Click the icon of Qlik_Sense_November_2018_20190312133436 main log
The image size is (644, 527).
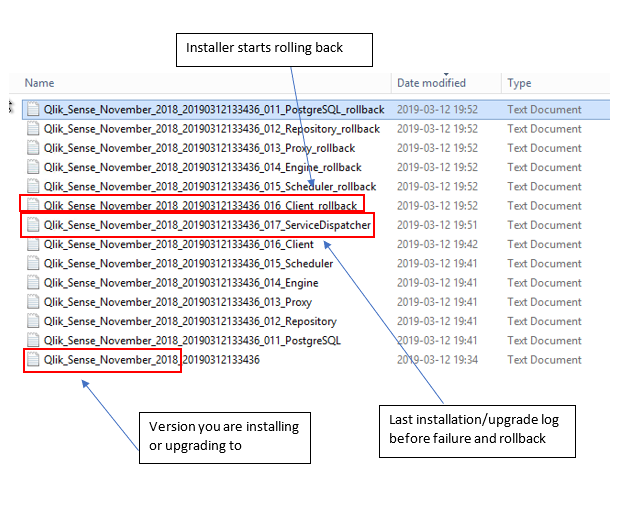tap(33, 360)
